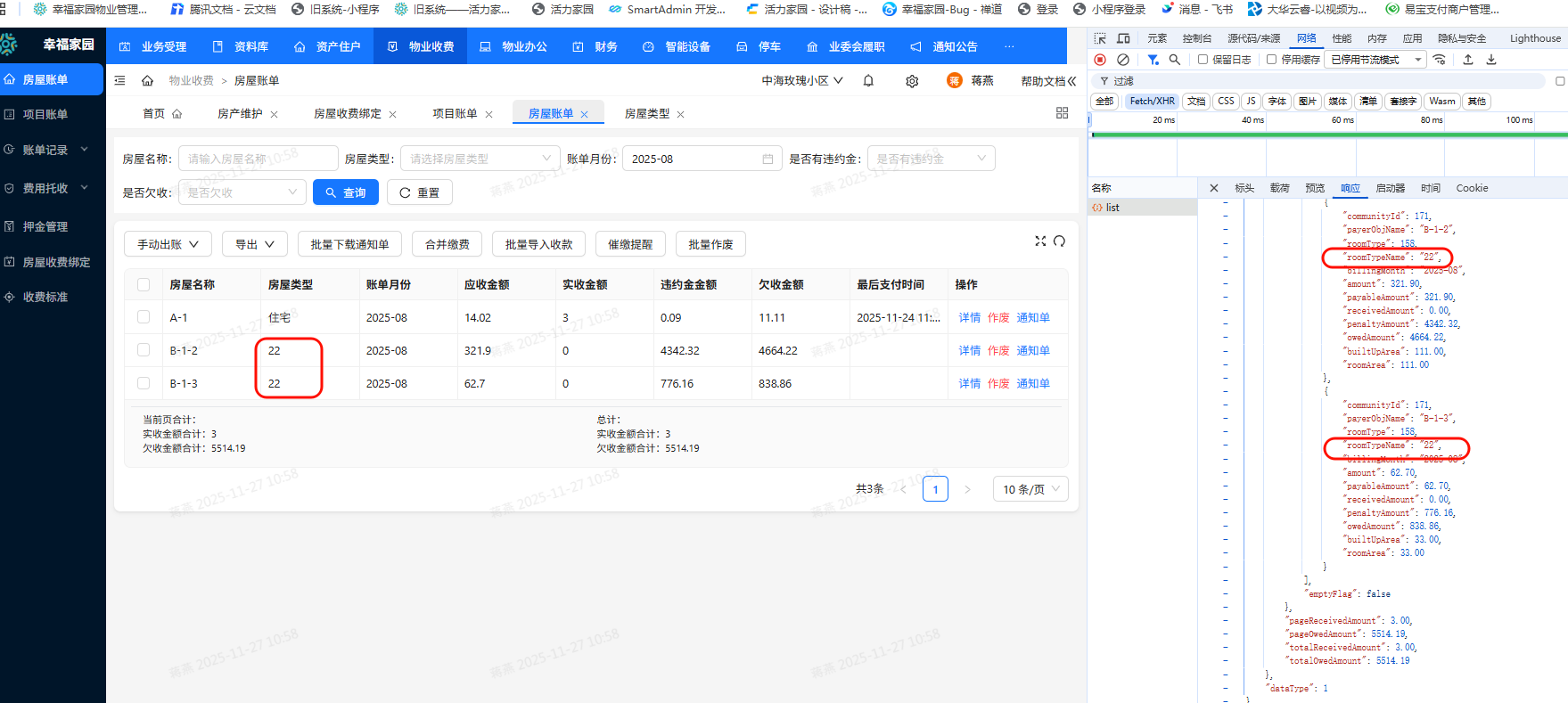
Task: Switch to the 控制台 DevTools tab
Action: pos(1197,38)
